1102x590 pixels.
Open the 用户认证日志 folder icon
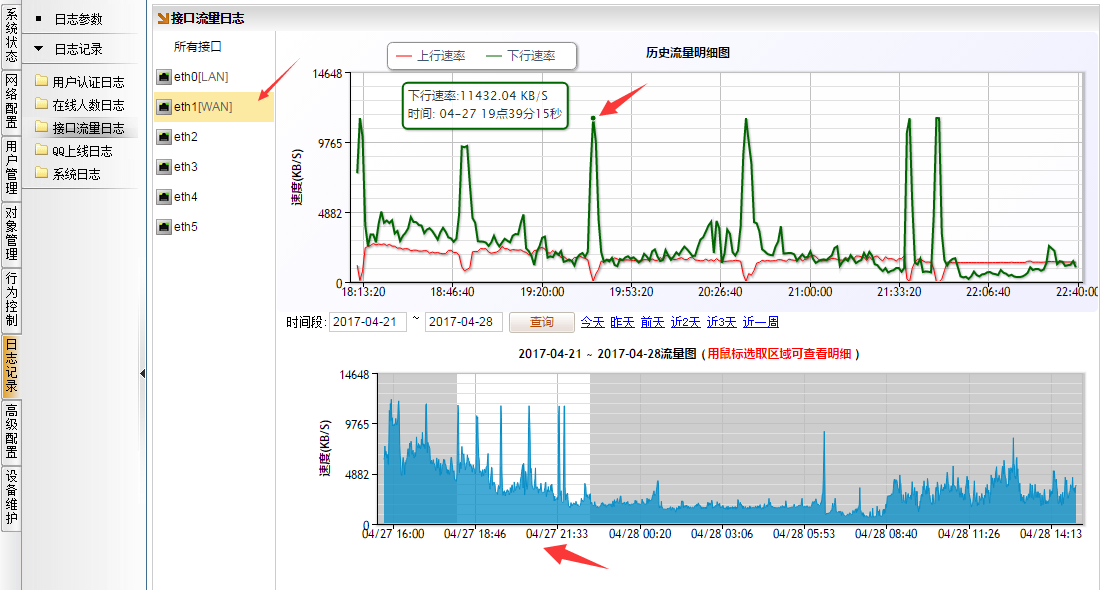coord(41,82)
